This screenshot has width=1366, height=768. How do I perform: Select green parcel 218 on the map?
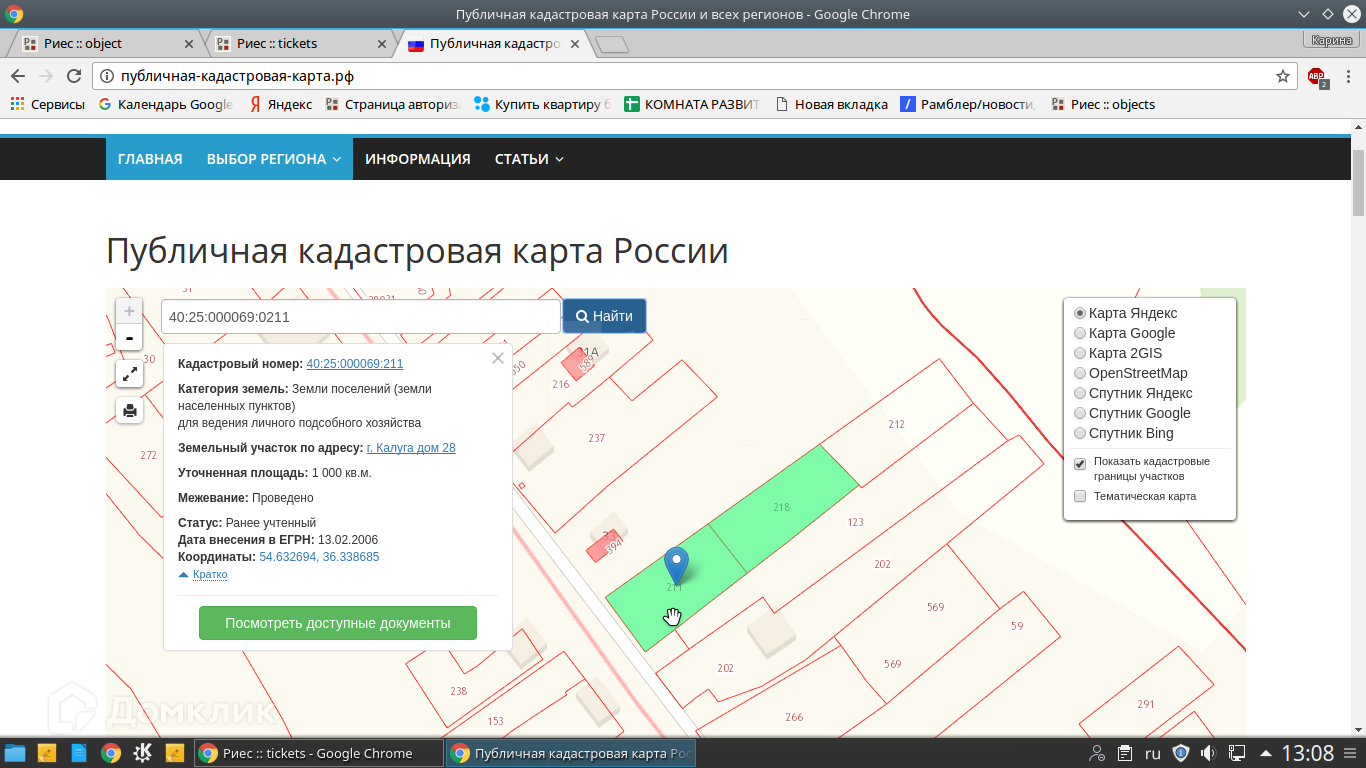[784, 509]
